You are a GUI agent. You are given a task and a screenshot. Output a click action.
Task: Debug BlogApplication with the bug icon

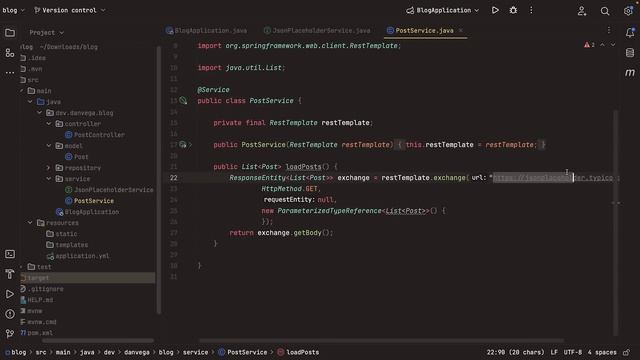pyautogui.click(x=513, y=10)
